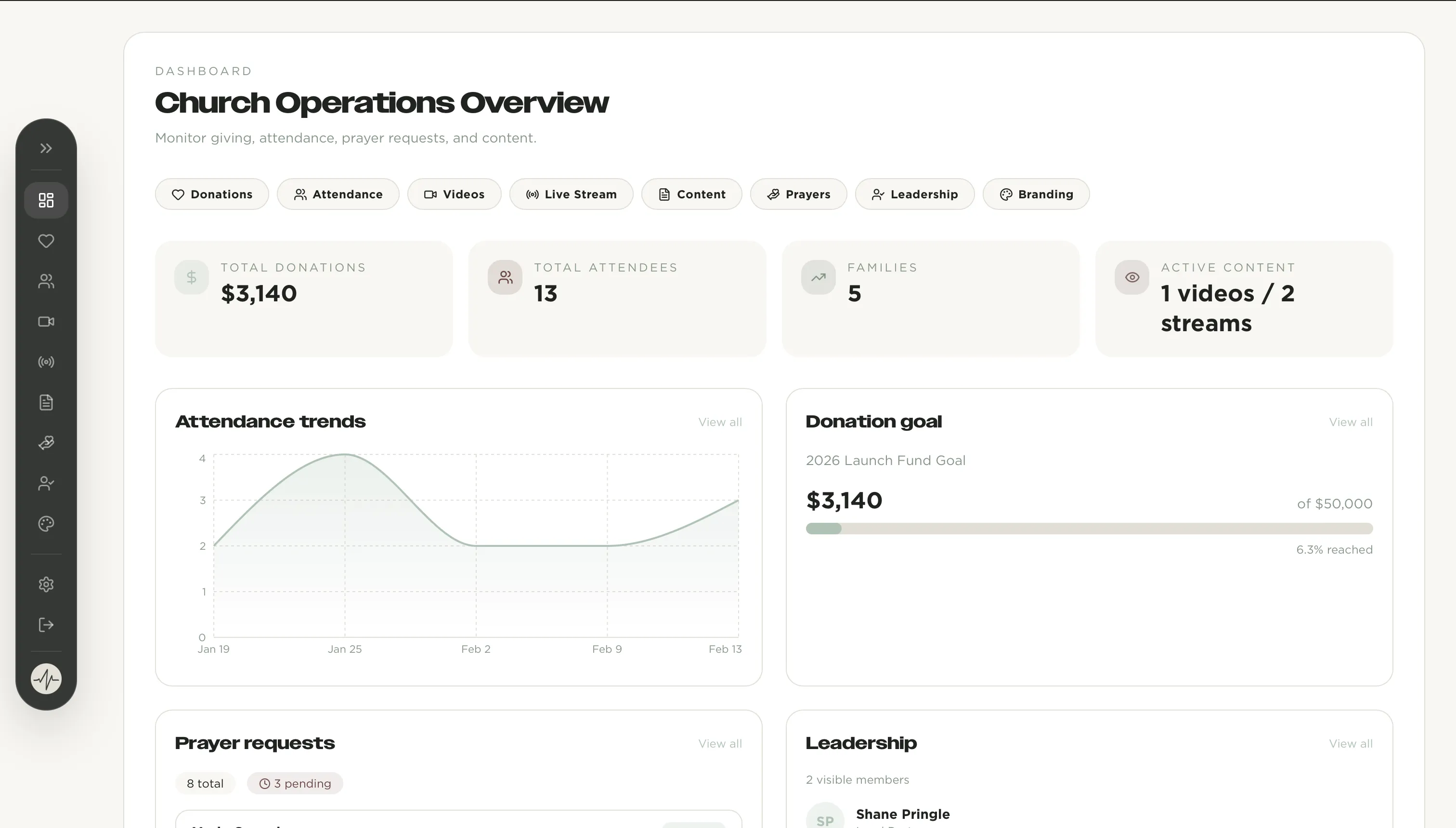
Task: Click the Branding palette icon in sidebar
Action: [46, 524]
